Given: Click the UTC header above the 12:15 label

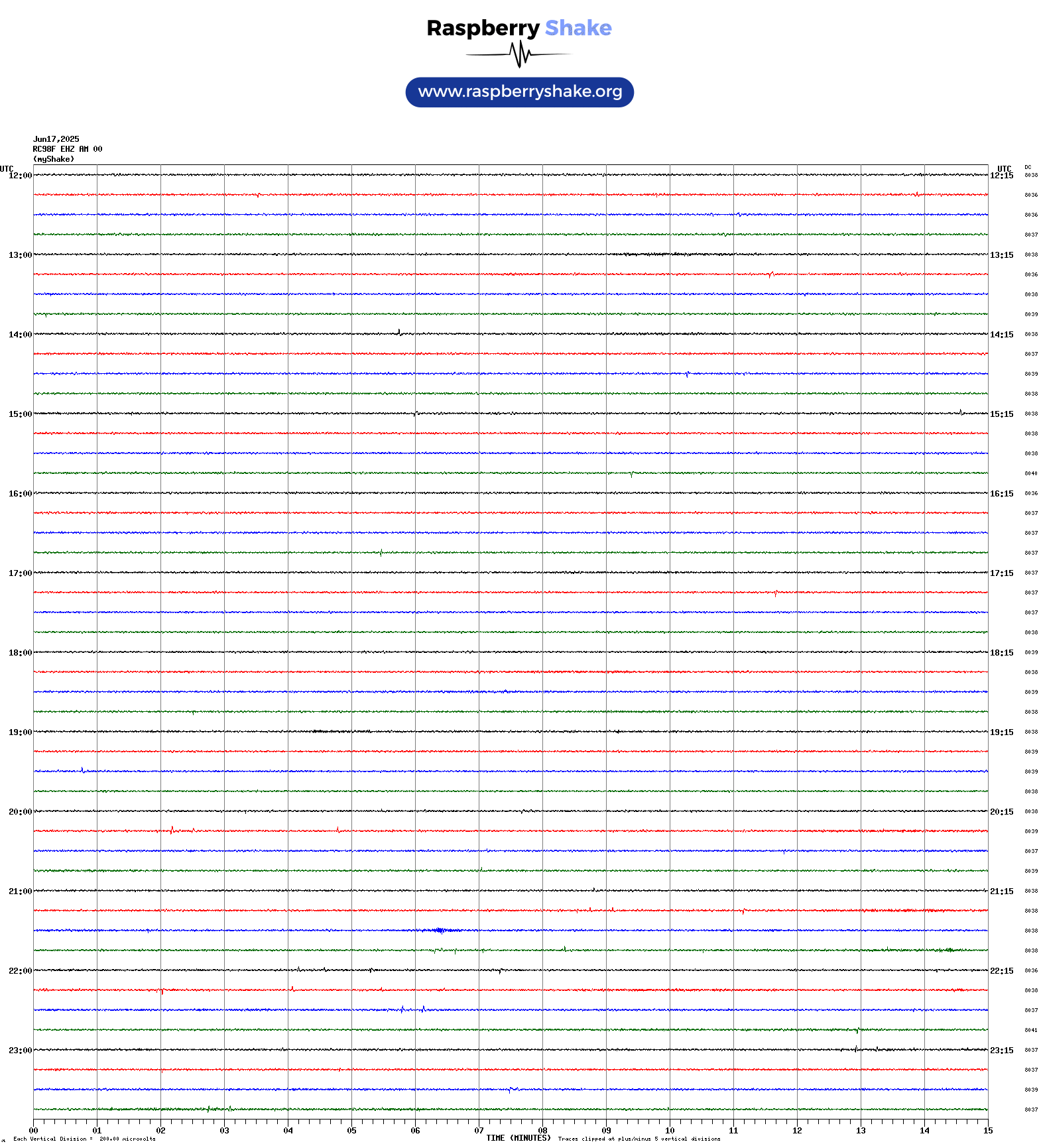Looking at the screenshot, I should click(x=1005, y=168).
